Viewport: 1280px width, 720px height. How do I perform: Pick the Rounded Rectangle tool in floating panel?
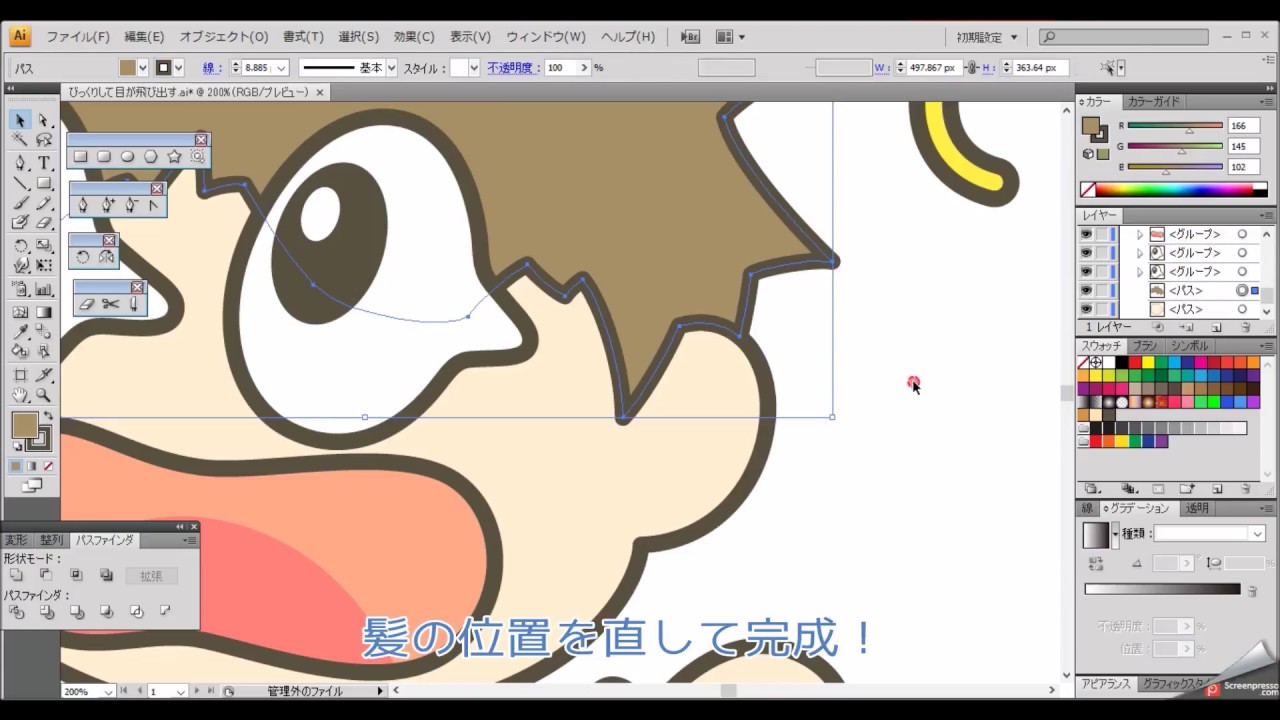[104, 156]
